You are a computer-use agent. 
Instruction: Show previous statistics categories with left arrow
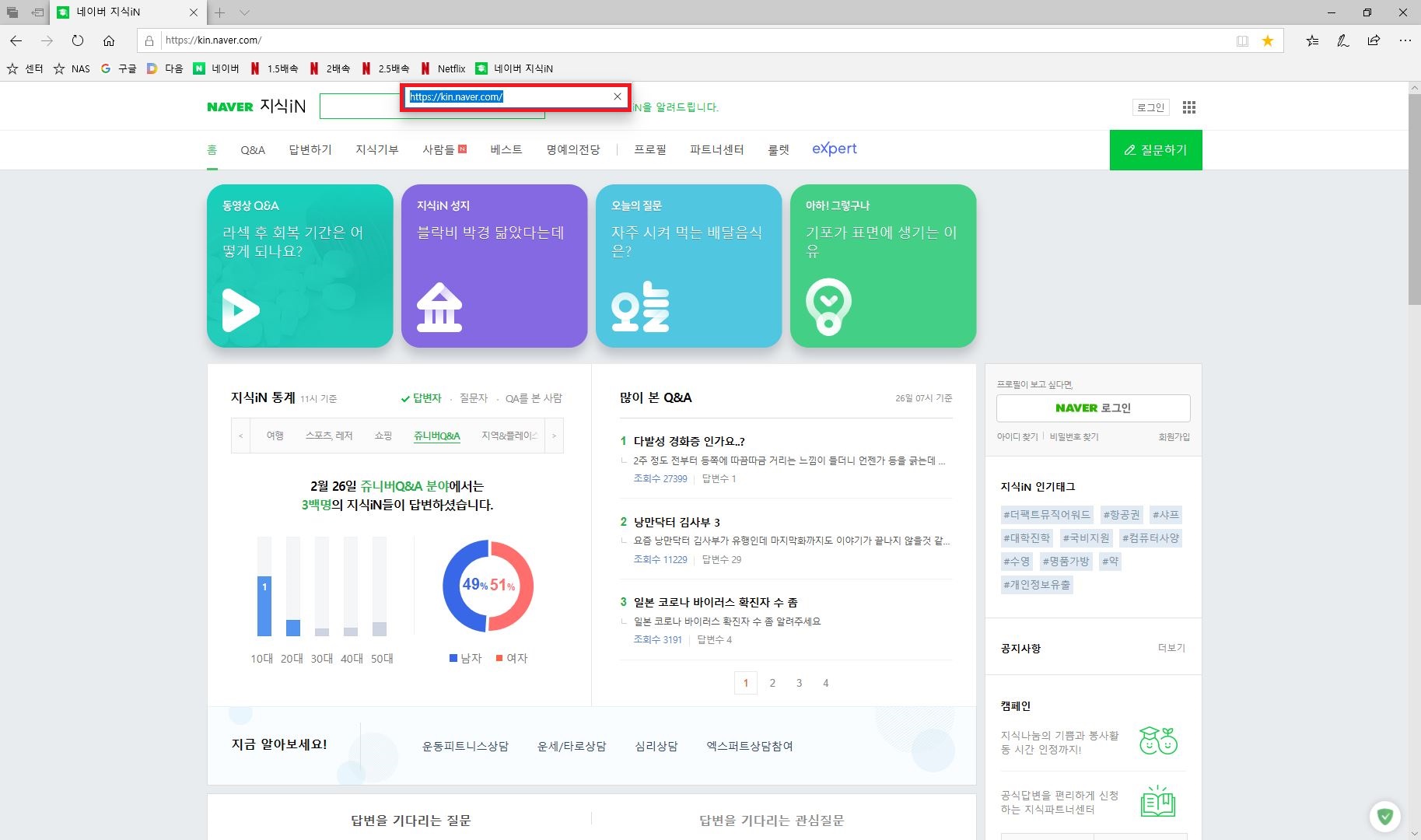click(x=241, y=436)
